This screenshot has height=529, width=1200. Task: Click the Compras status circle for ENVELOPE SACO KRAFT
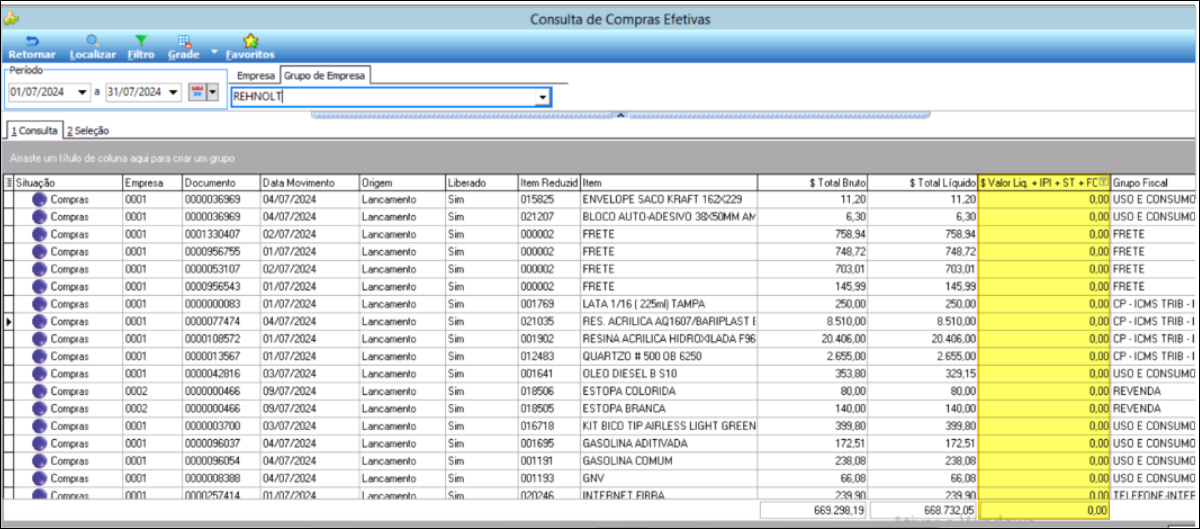tap(39, 199)
